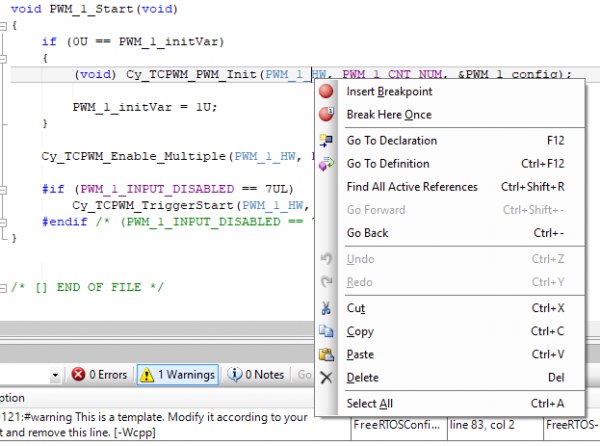Viewport: 600px width, 446px height.
Task: Click the Paste clipboard icon
Action: (326, 355)
